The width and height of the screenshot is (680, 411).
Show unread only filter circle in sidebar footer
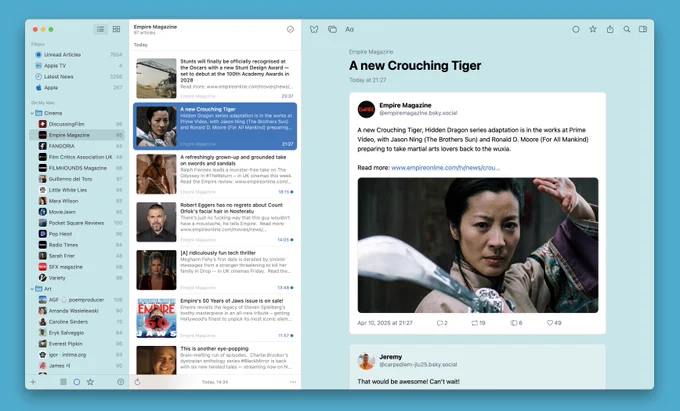point(76,382)
